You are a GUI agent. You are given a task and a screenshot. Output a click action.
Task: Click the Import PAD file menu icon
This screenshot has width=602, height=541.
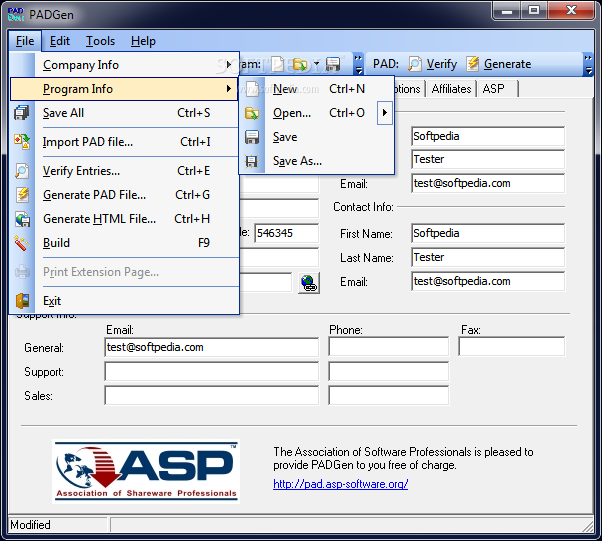click(22, 142)
